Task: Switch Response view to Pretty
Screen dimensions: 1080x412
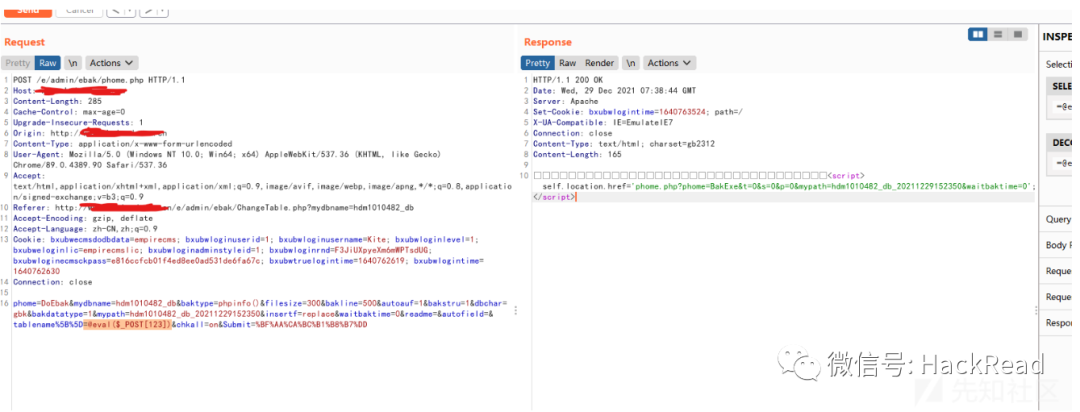Action: click(538, 63)
